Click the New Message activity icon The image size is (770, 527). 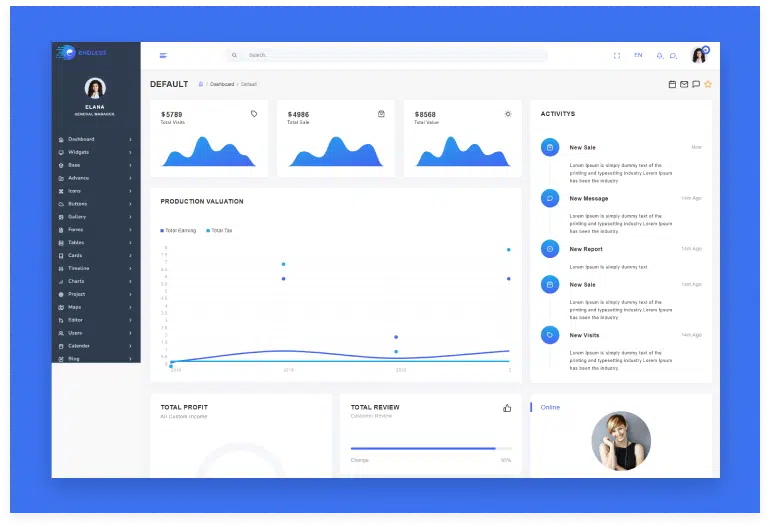point(550,198)
